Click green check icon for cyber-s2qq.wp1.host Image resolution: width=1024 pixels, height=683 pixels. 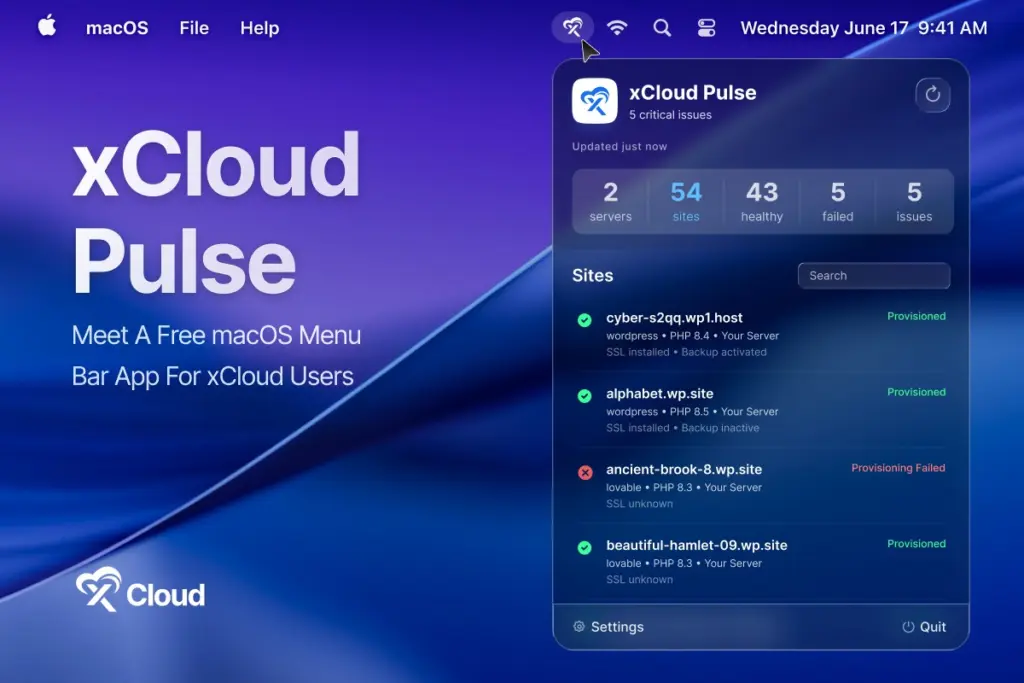coord(584,320)
